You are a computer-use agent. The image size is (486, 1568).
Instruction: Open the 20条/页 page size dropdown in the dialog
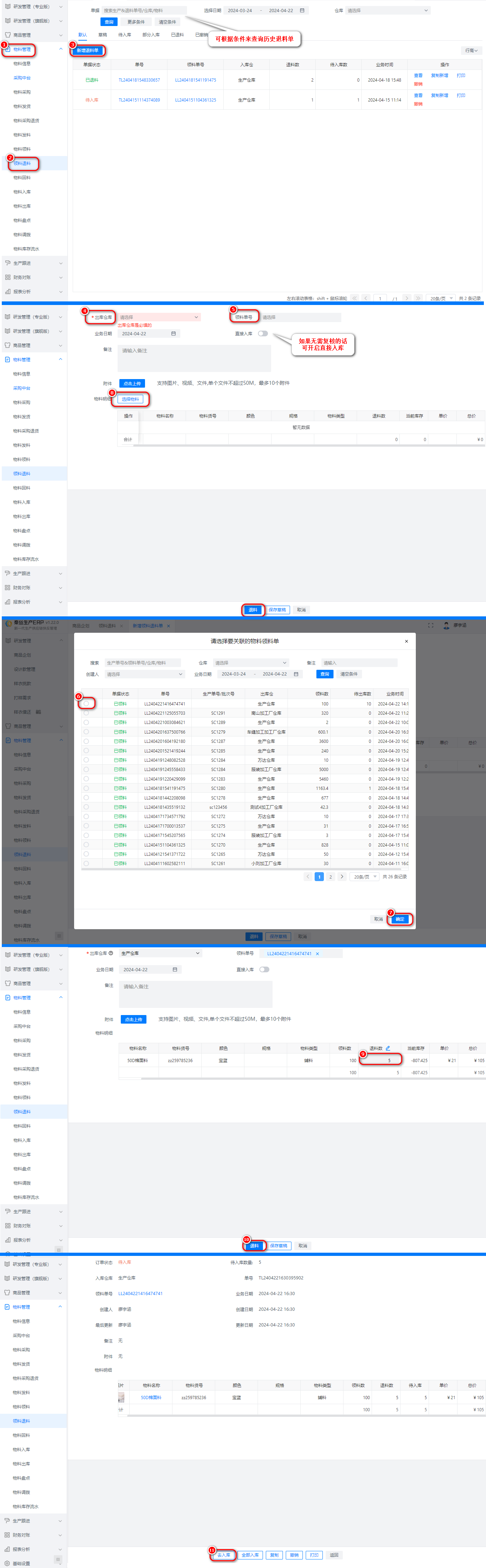(366, 876)
